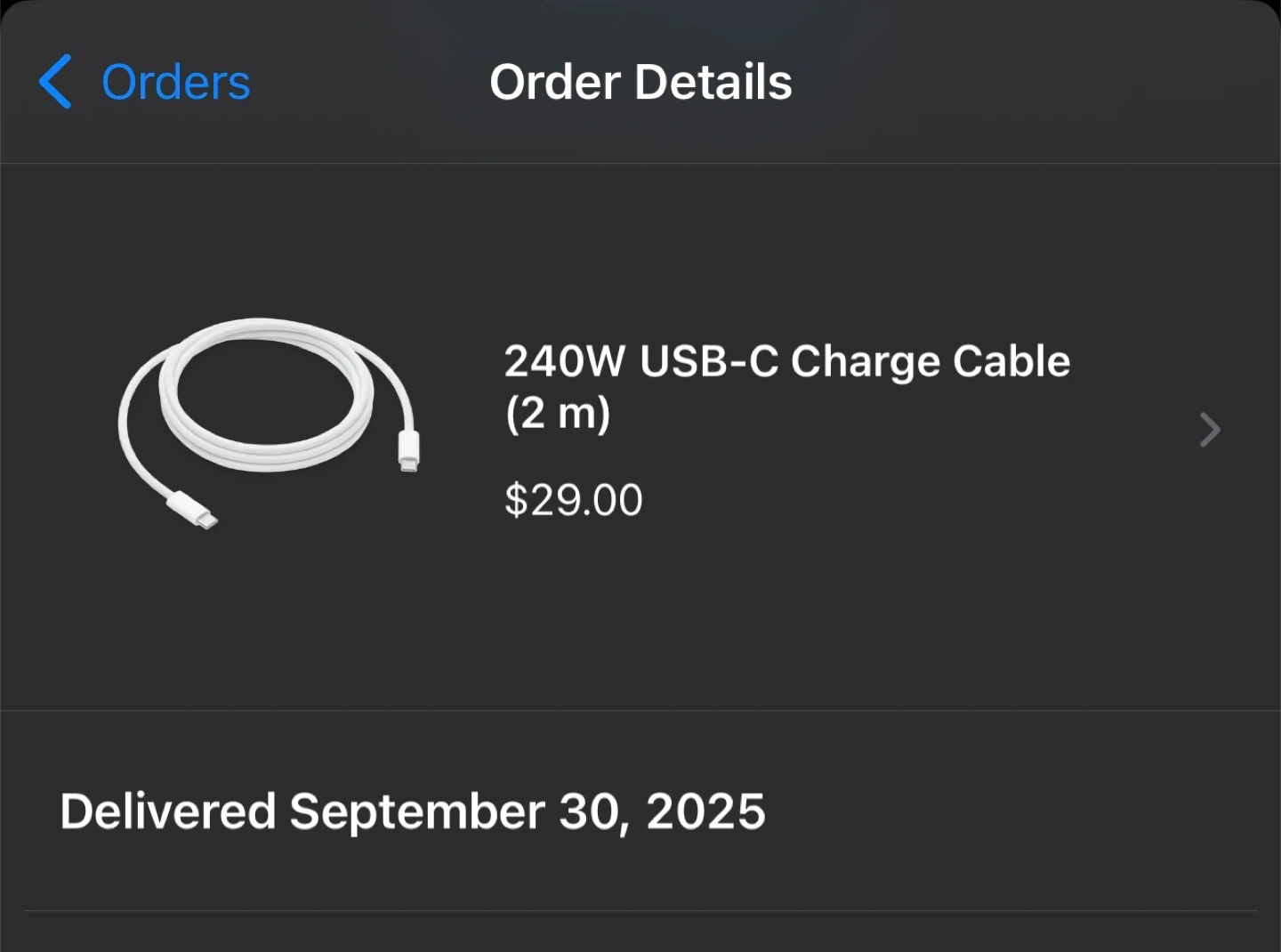
Task: Click the word Delivered in the status line
Action: click(x=168, y=811)
